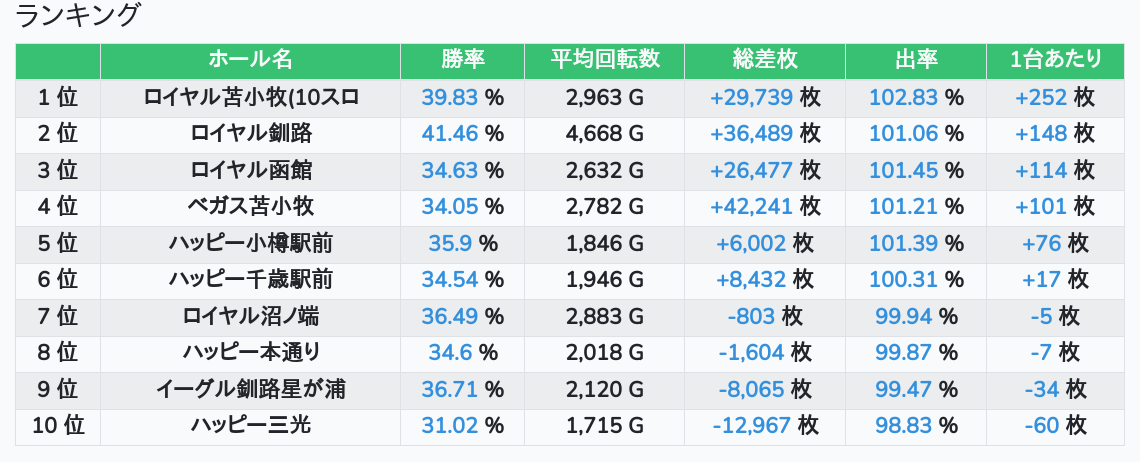The width and height of the screenshot is (1140, 462).
Task: Click the ランキング heading
Action: pyautogui.click(x=78, y=15)
